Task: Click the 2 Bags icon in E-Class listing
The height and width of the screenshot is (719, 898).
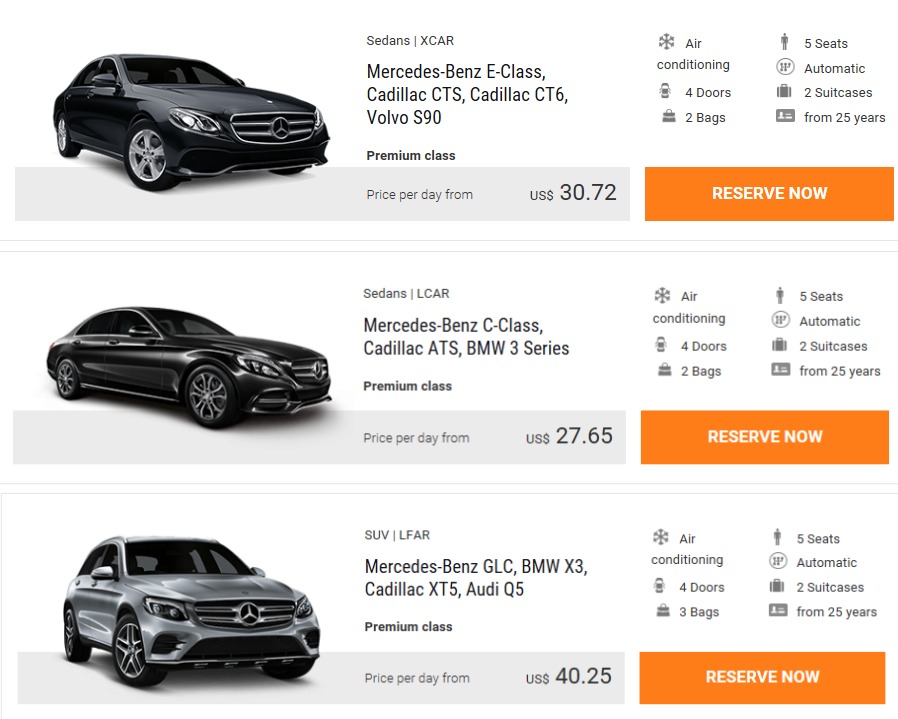Action: point(668,116)
